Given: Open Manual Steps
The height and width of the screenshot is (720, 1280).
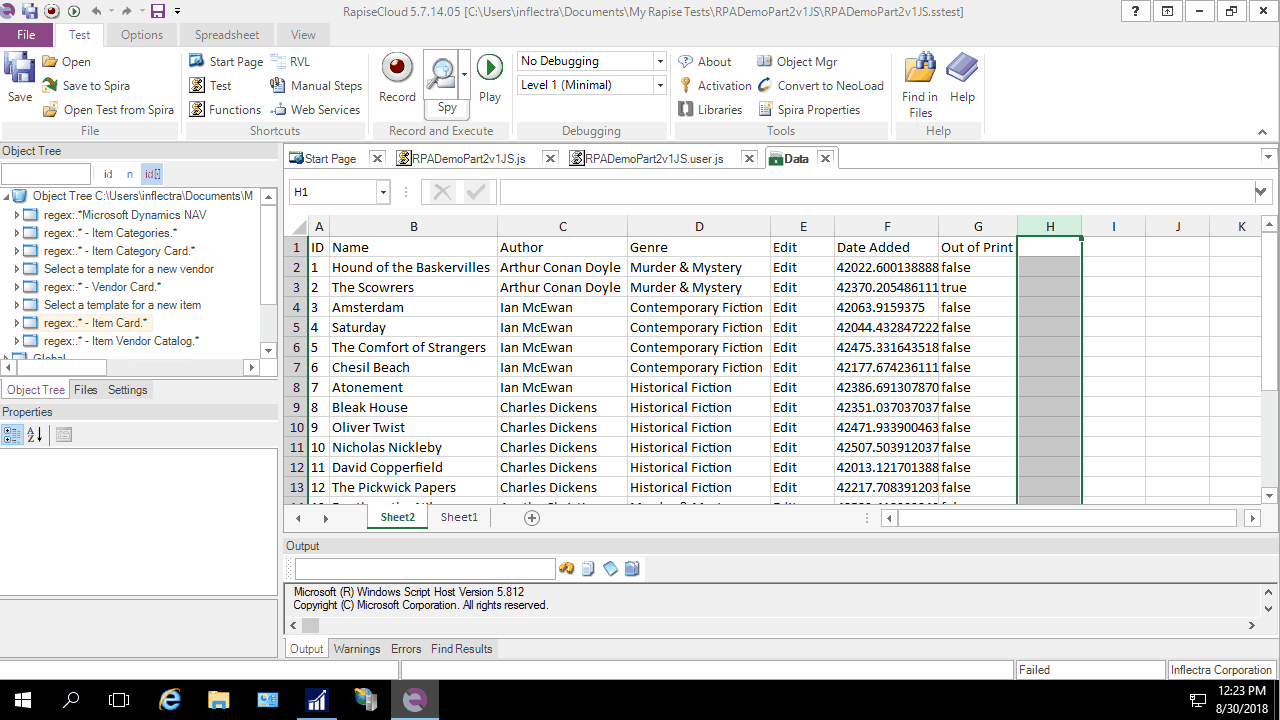Looking at the screenshot, I should coord(316,85).
